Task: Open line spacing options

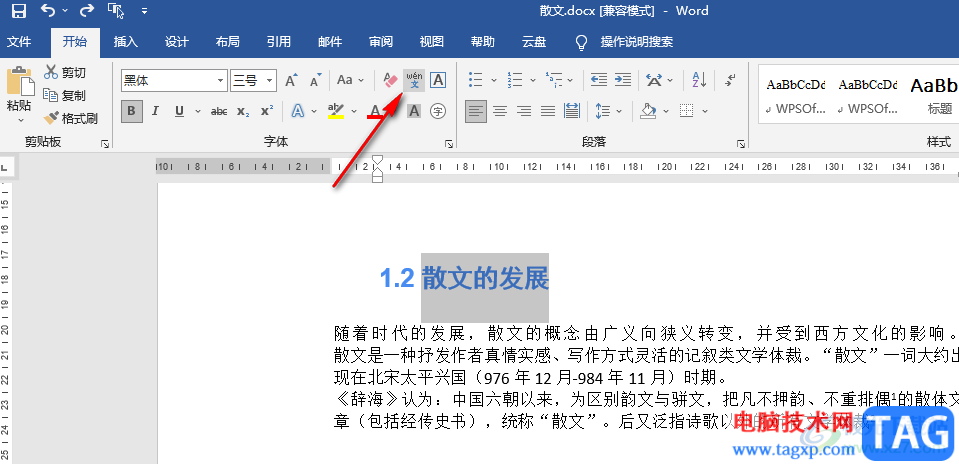Action: click(603, 111)
